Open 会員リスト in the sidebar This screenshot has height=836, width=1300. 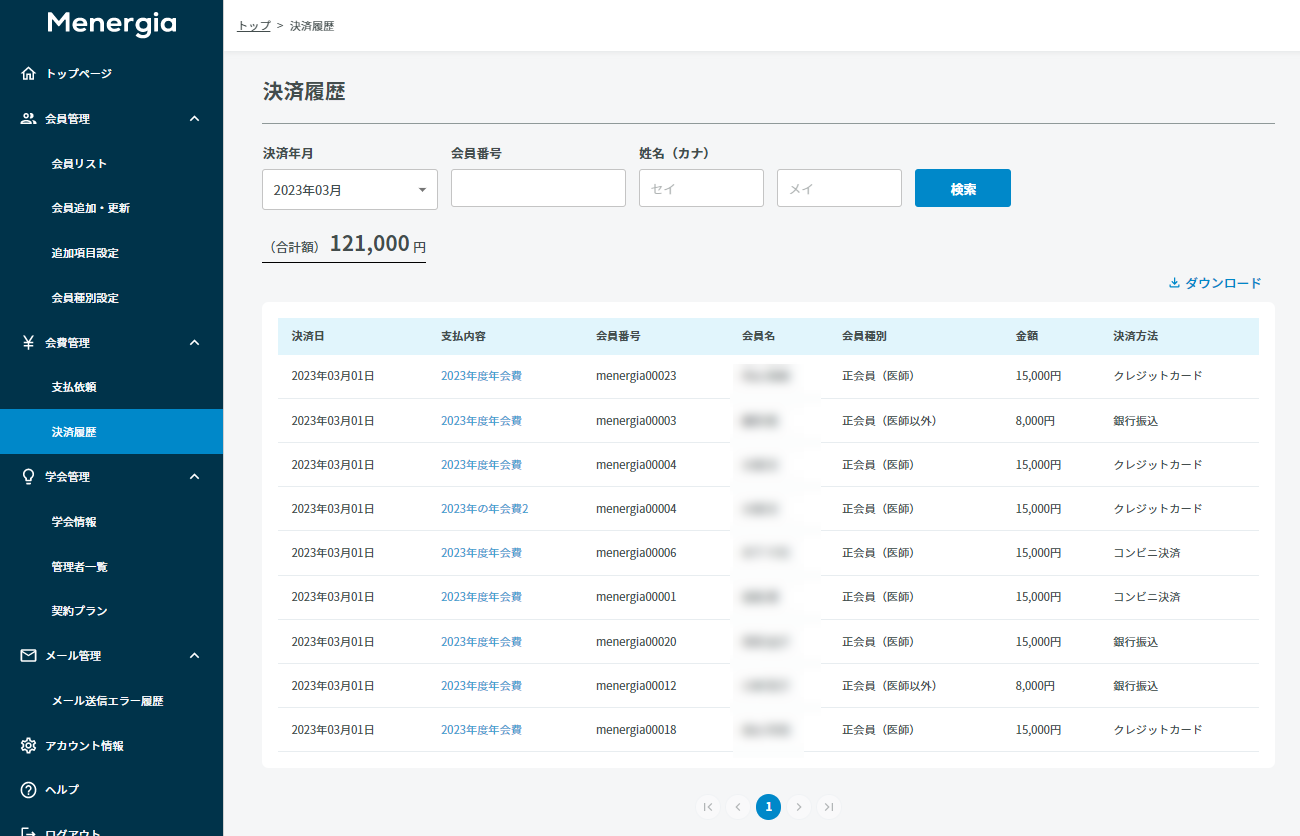[79, 163]
